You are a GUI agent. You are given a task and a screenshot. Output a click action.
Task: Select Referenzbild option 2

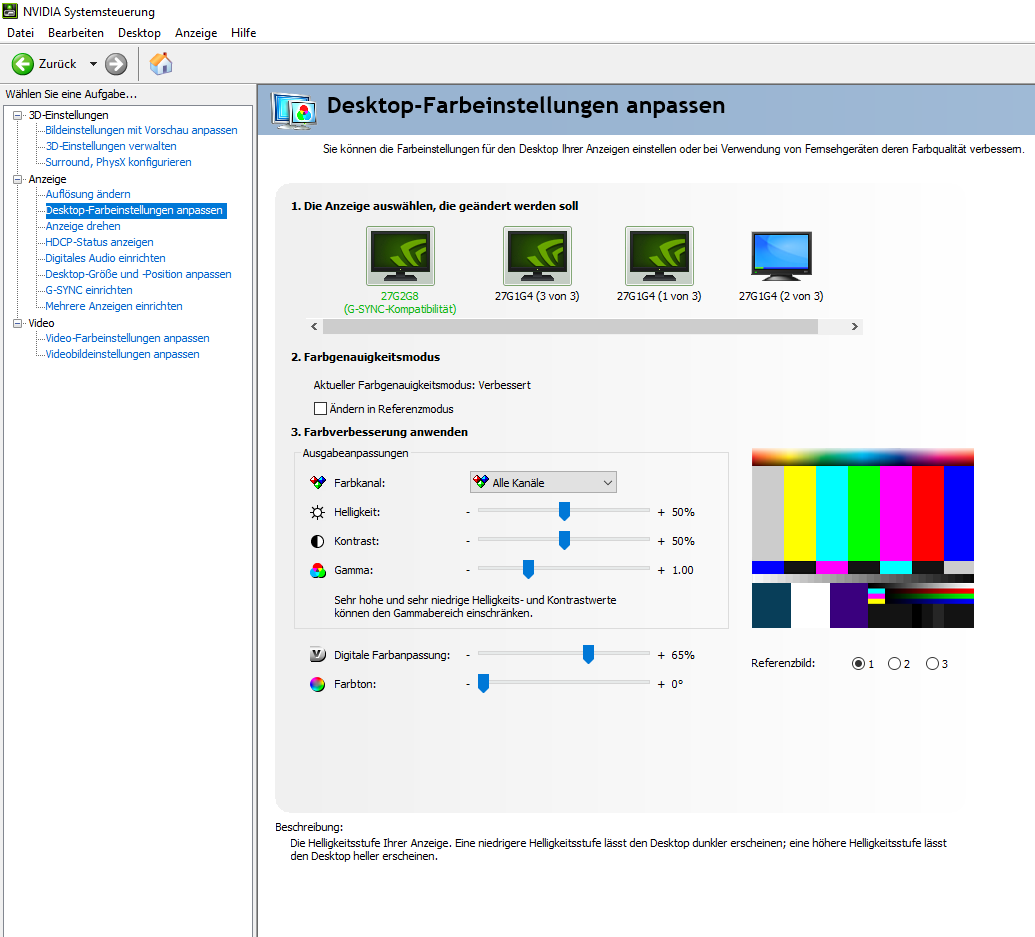tap(894, 663)
